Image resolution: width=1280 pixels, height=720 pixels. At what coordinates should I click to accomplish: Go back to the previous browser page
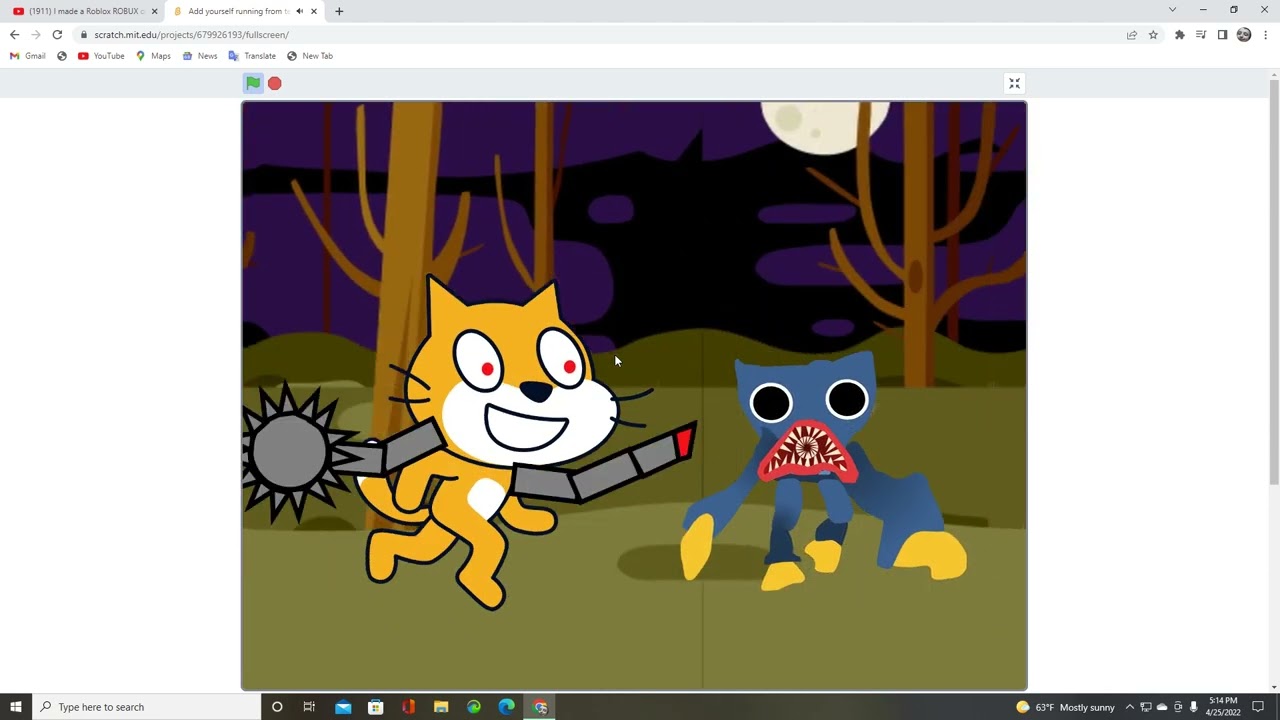pos(15,35)
